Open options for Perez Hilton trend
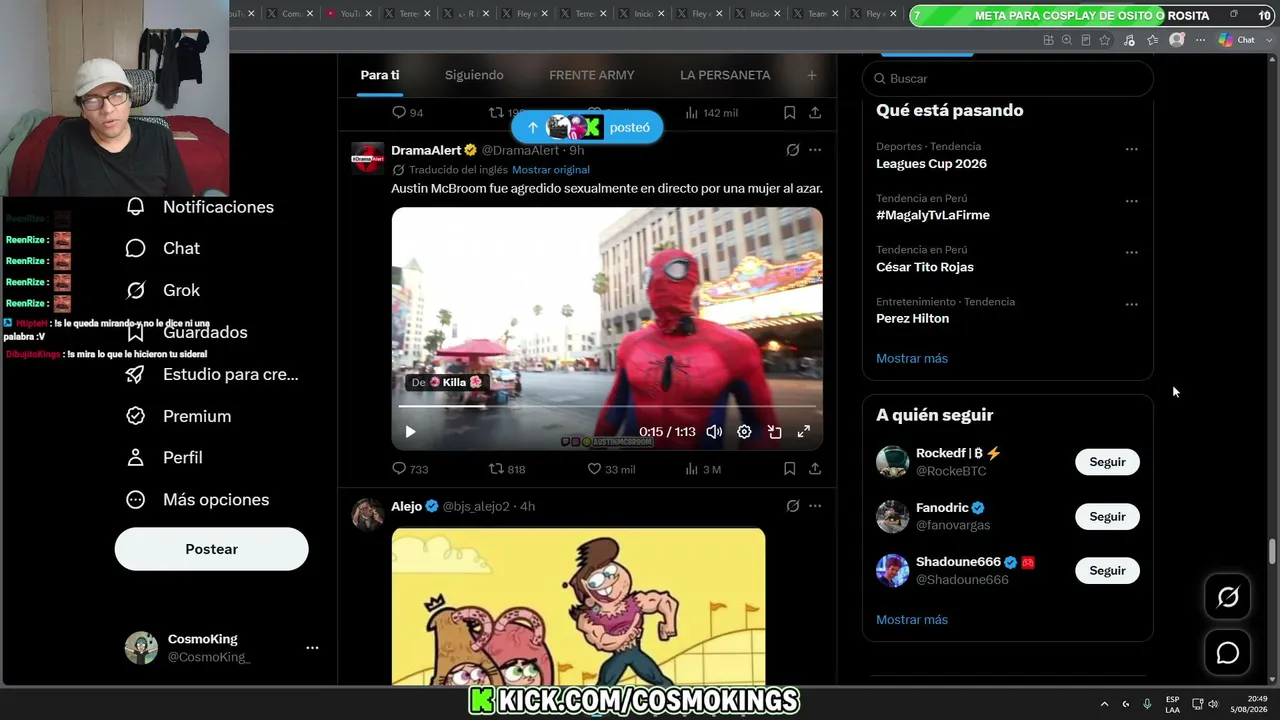This screenshot has width=1280, height=720. [x=1131, y=304]
